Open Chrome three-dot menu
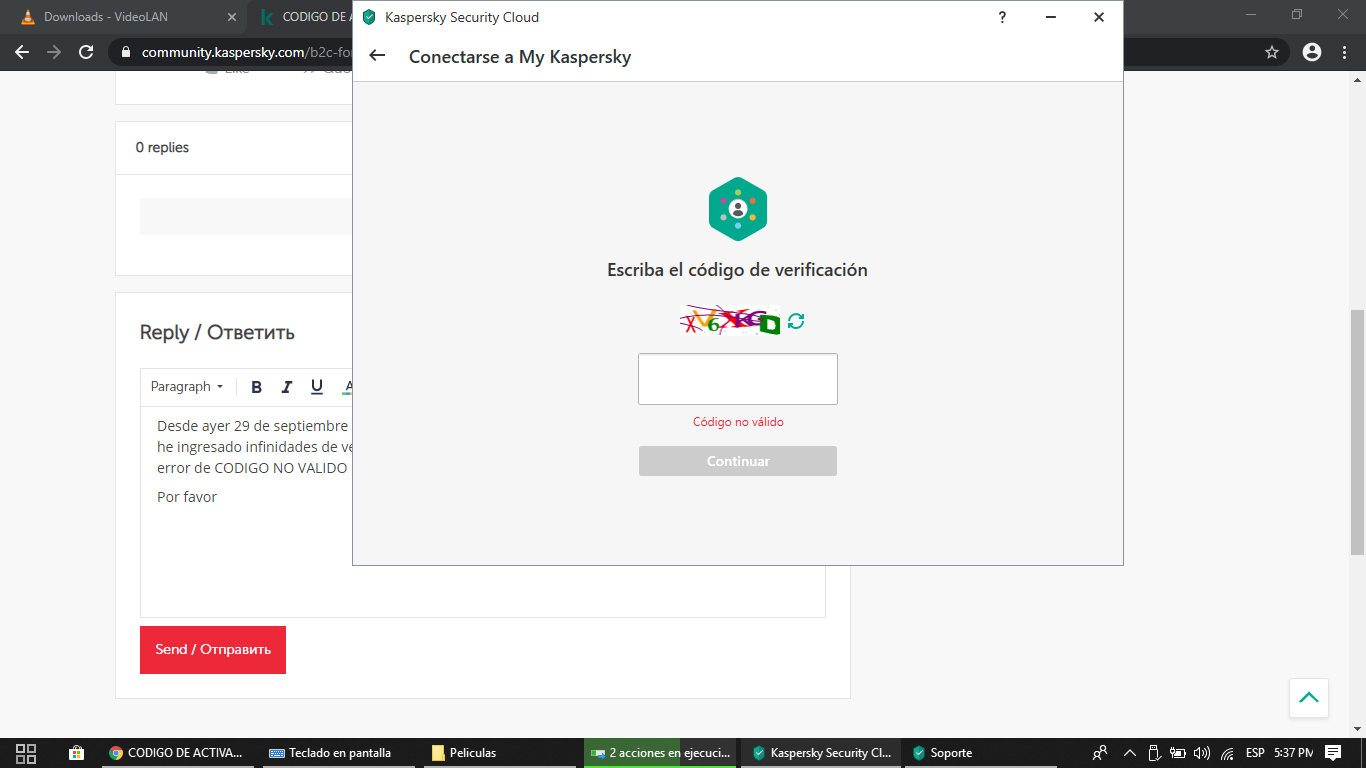Image resolution: width=1366 pixels, height=768 pixels. coord(1343,52)
